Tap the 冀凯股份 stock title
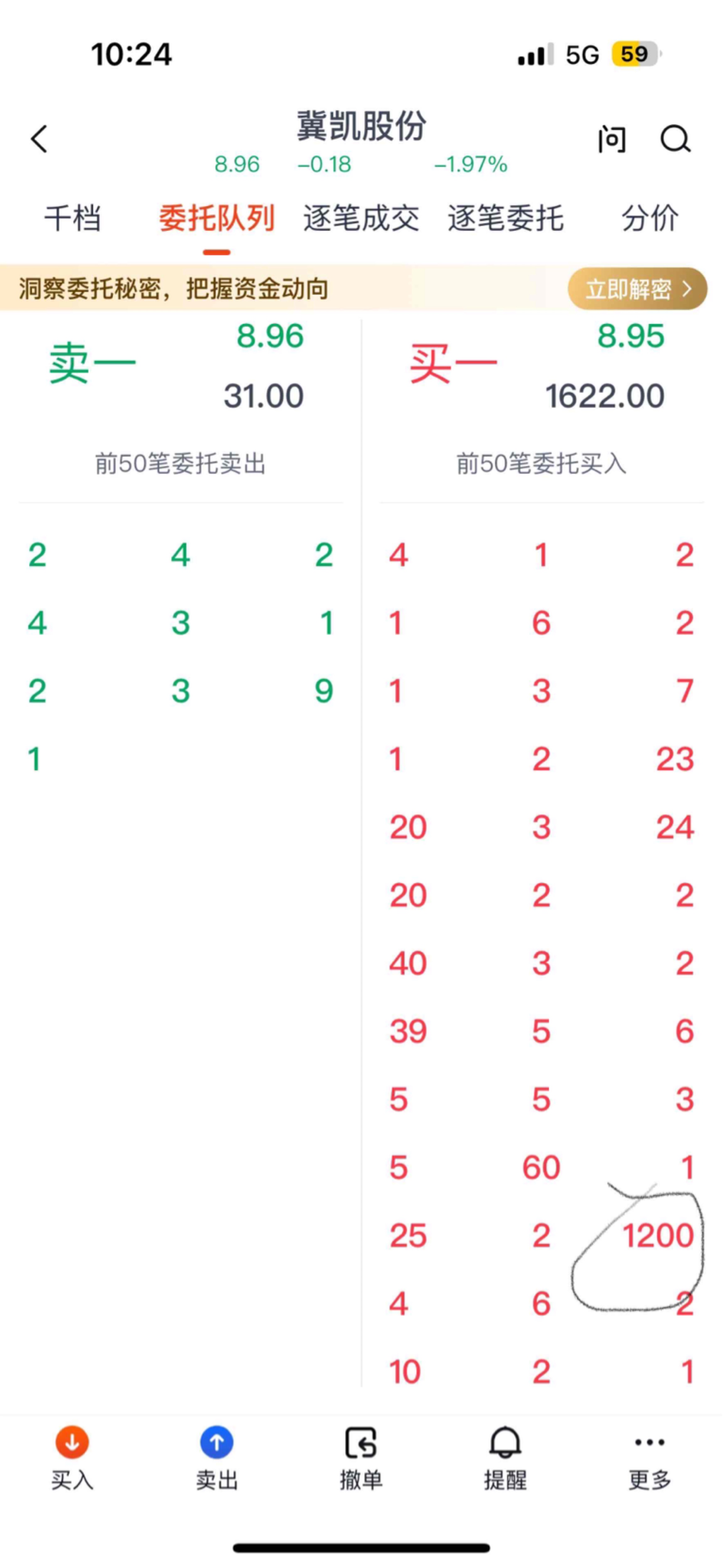The image size is (723, 1568). [361, 126]
